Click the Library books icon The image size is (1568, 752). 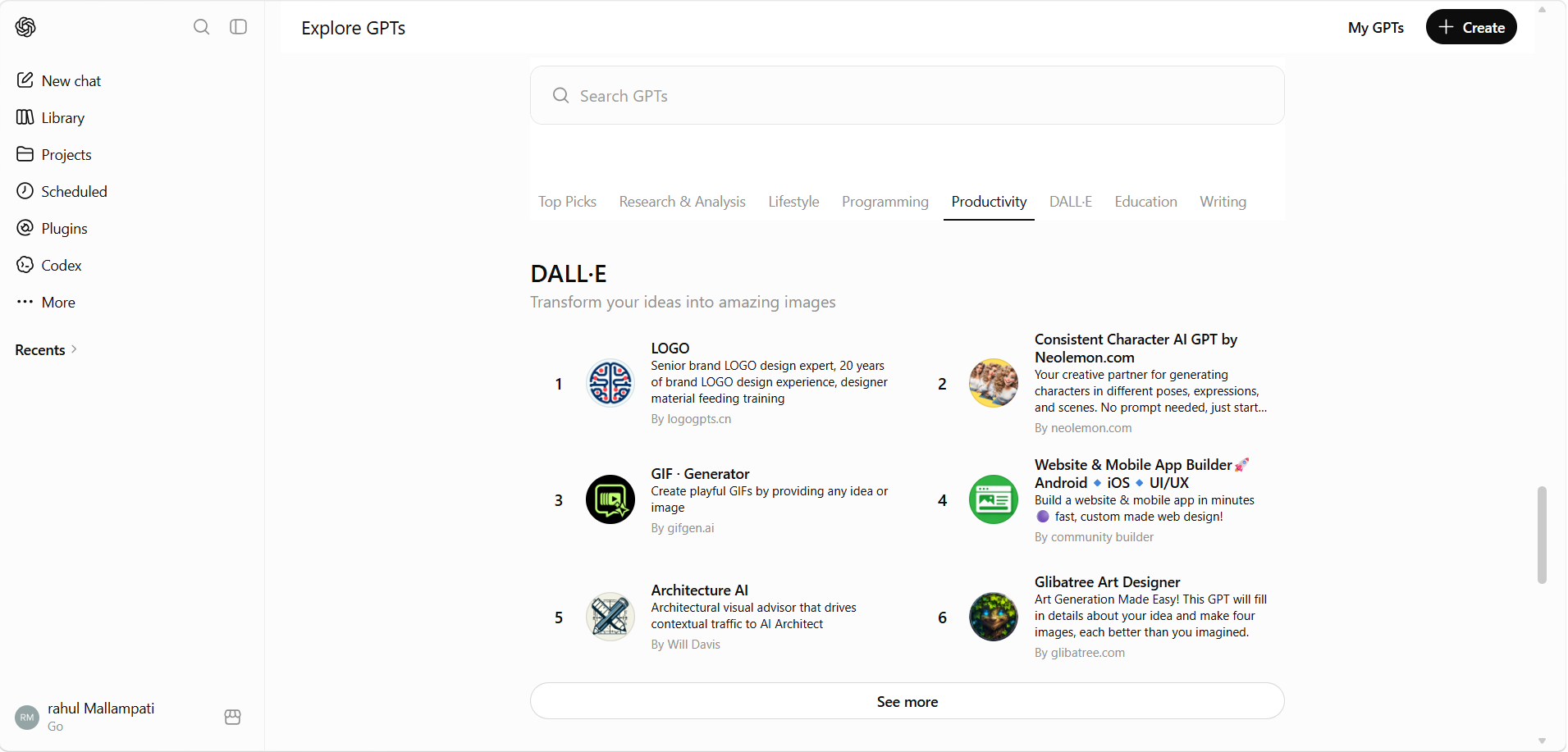tap(25, 117)
